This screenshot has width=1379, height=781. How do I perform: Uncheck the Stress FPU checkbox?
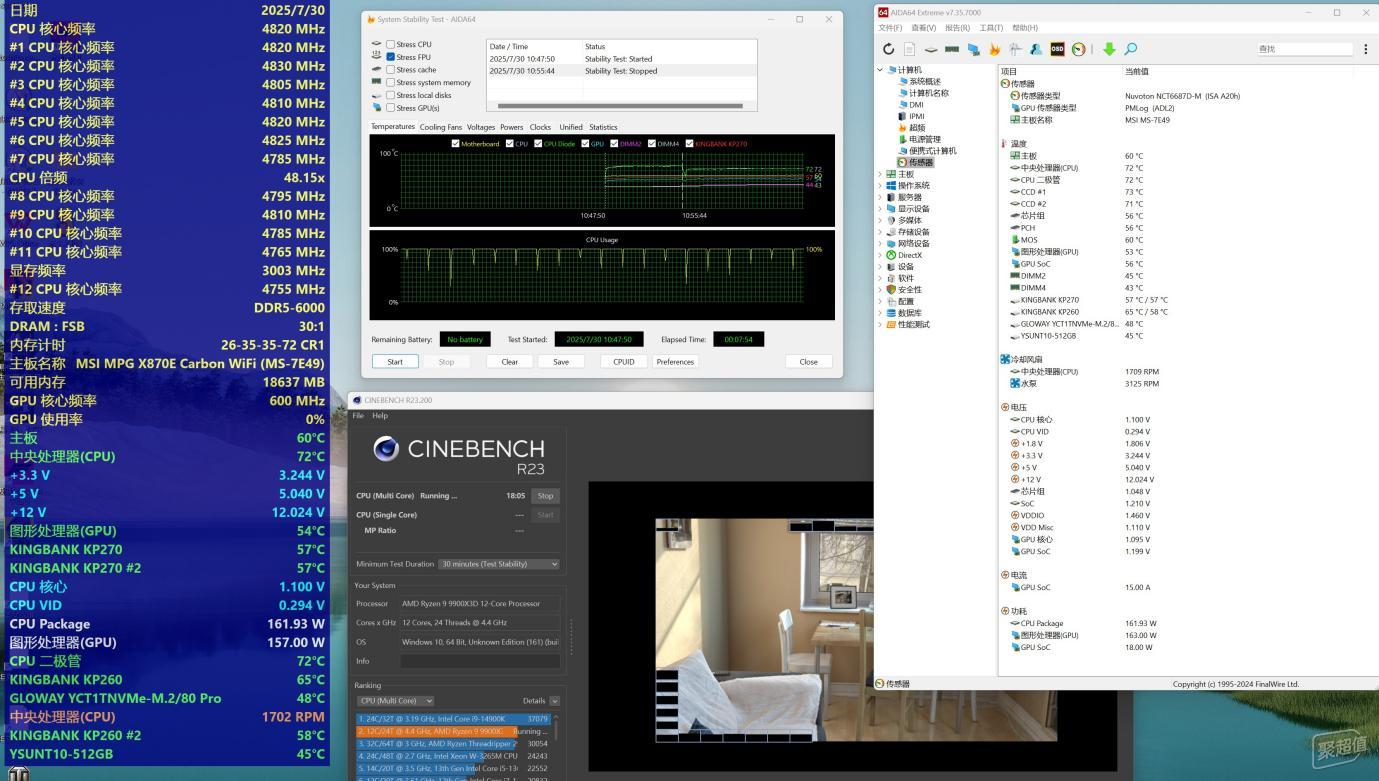(391, 57)
